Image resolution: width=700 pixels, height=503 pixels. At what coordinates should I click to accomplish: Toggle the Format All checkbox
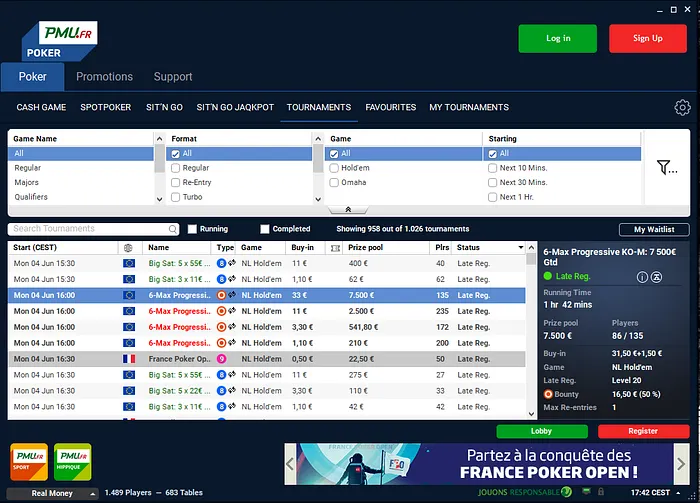[x=175, y=154]
